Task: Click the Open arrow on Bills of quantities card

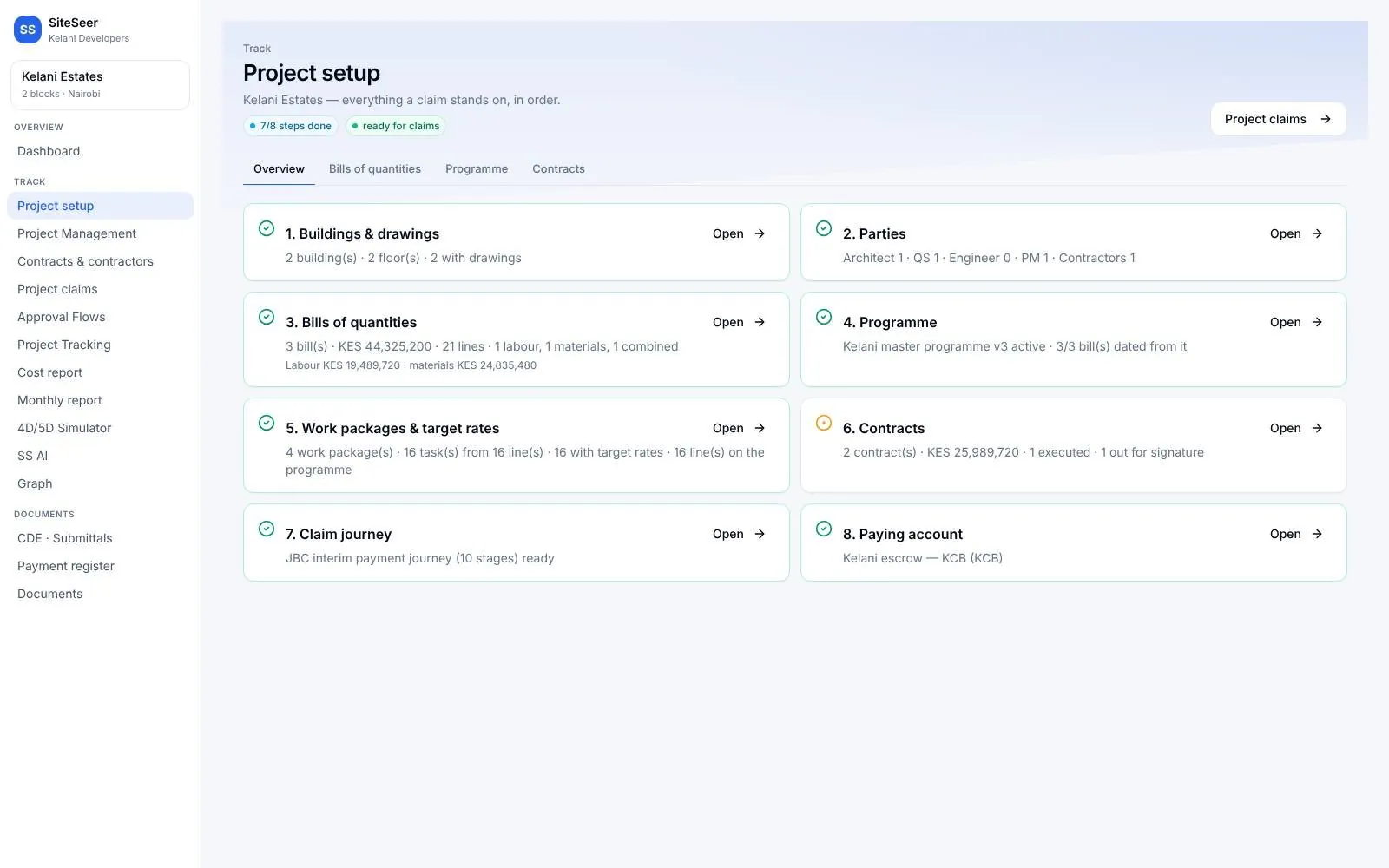Action: (760, 322)
